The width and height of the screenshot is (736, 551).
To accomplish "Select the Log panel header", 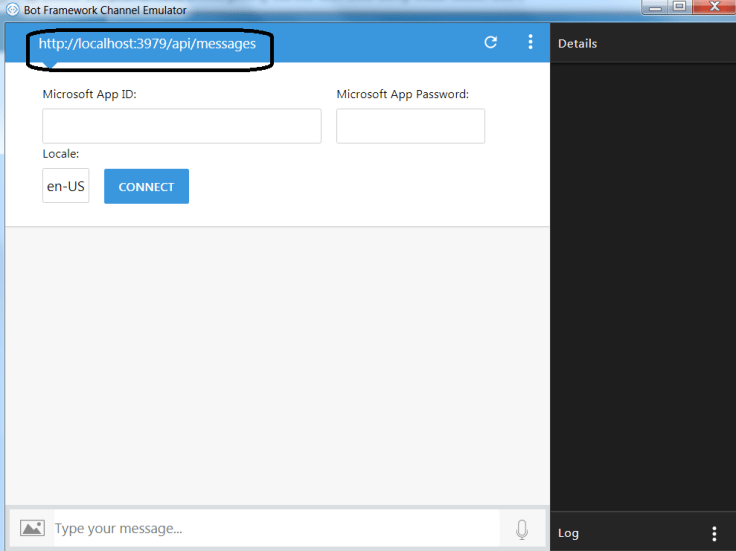I will pyautogui.click(x=569, y=533).
